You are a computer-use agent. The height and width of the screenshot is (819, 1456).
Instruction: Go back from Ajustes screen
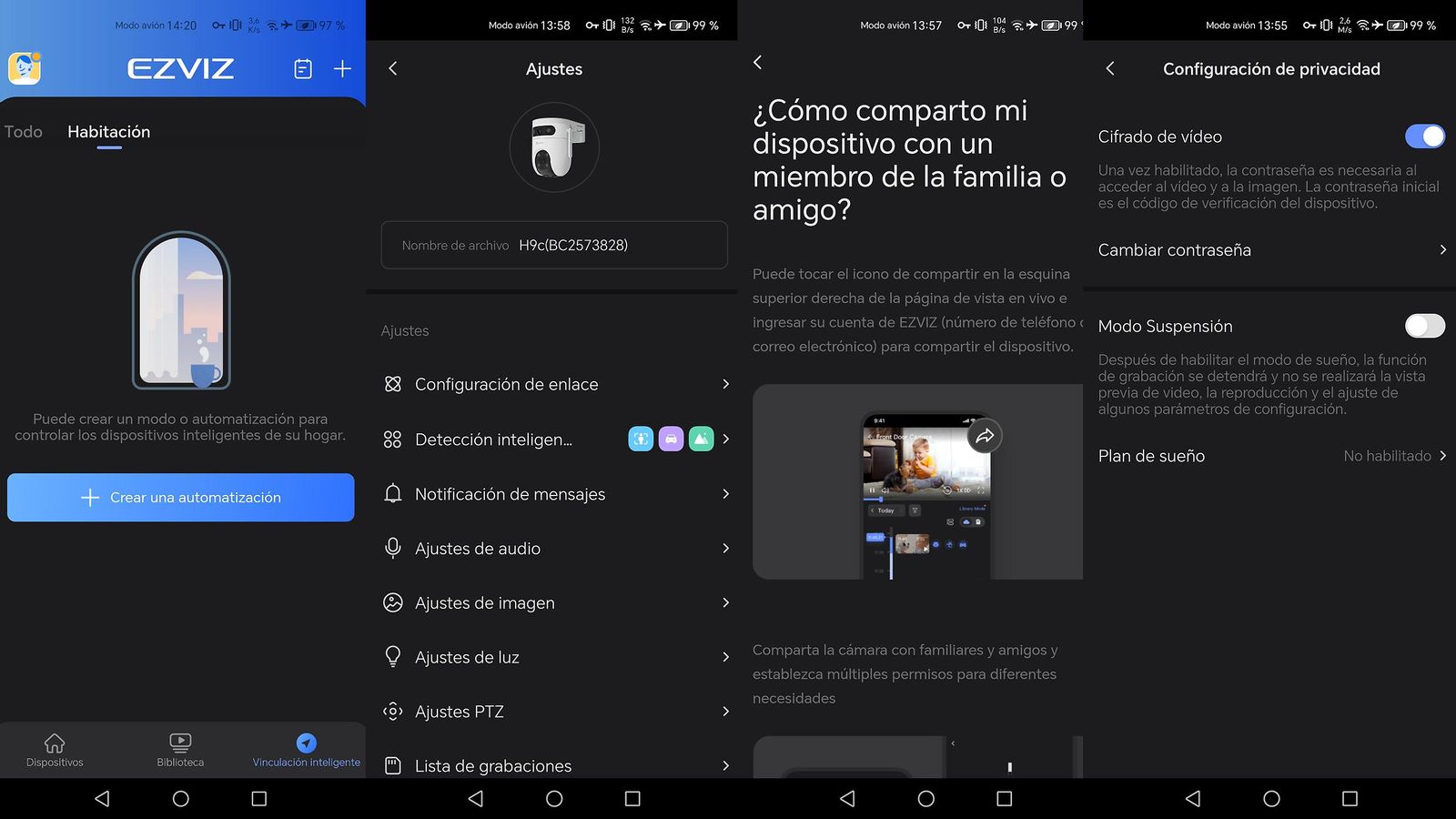point(393,69)
